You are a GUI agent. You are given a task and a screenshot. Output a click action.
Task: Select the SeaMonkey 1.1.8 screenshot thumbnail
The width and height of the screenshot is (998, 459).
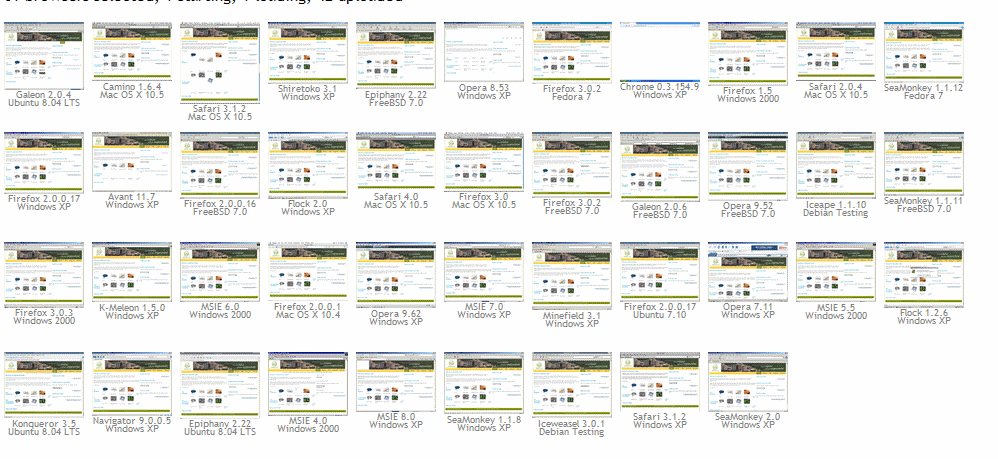(x=484, y=383)
